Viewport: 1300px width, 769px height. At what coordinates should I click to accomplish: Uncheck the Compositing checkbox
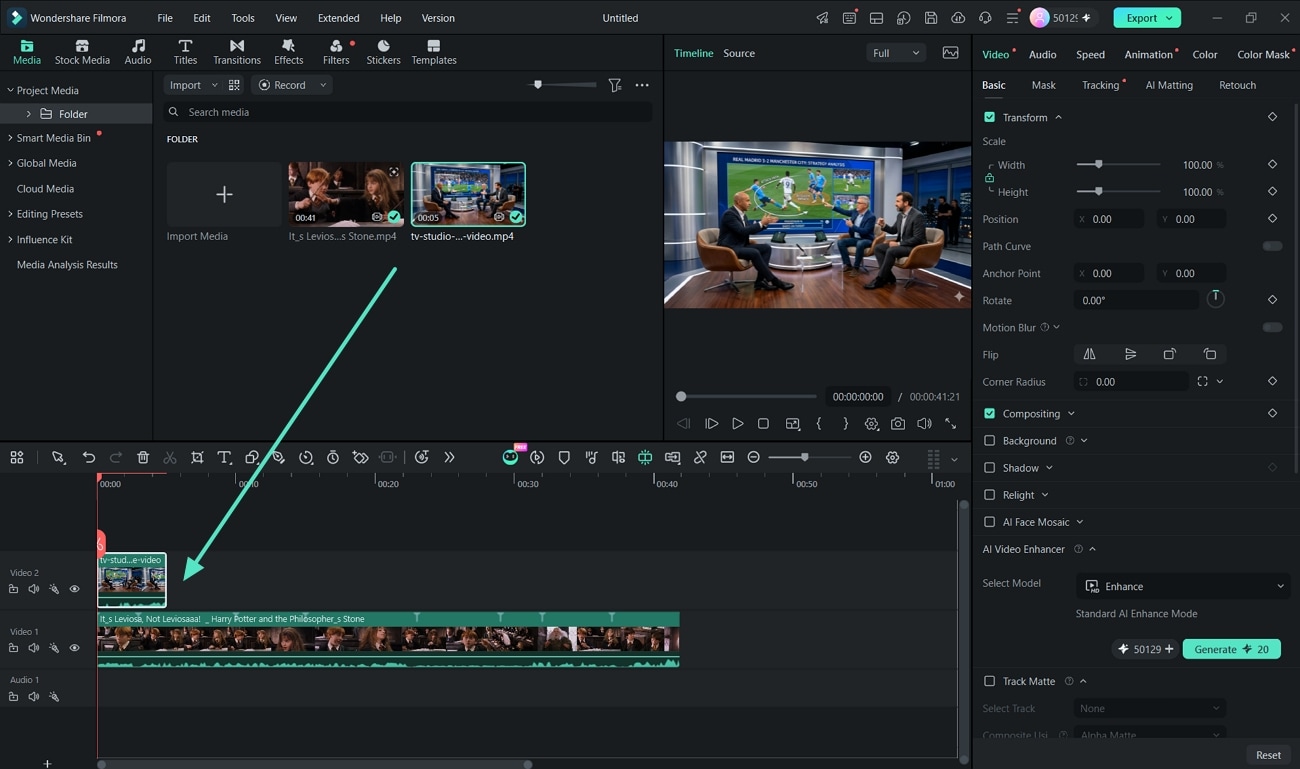pos(989,413)
